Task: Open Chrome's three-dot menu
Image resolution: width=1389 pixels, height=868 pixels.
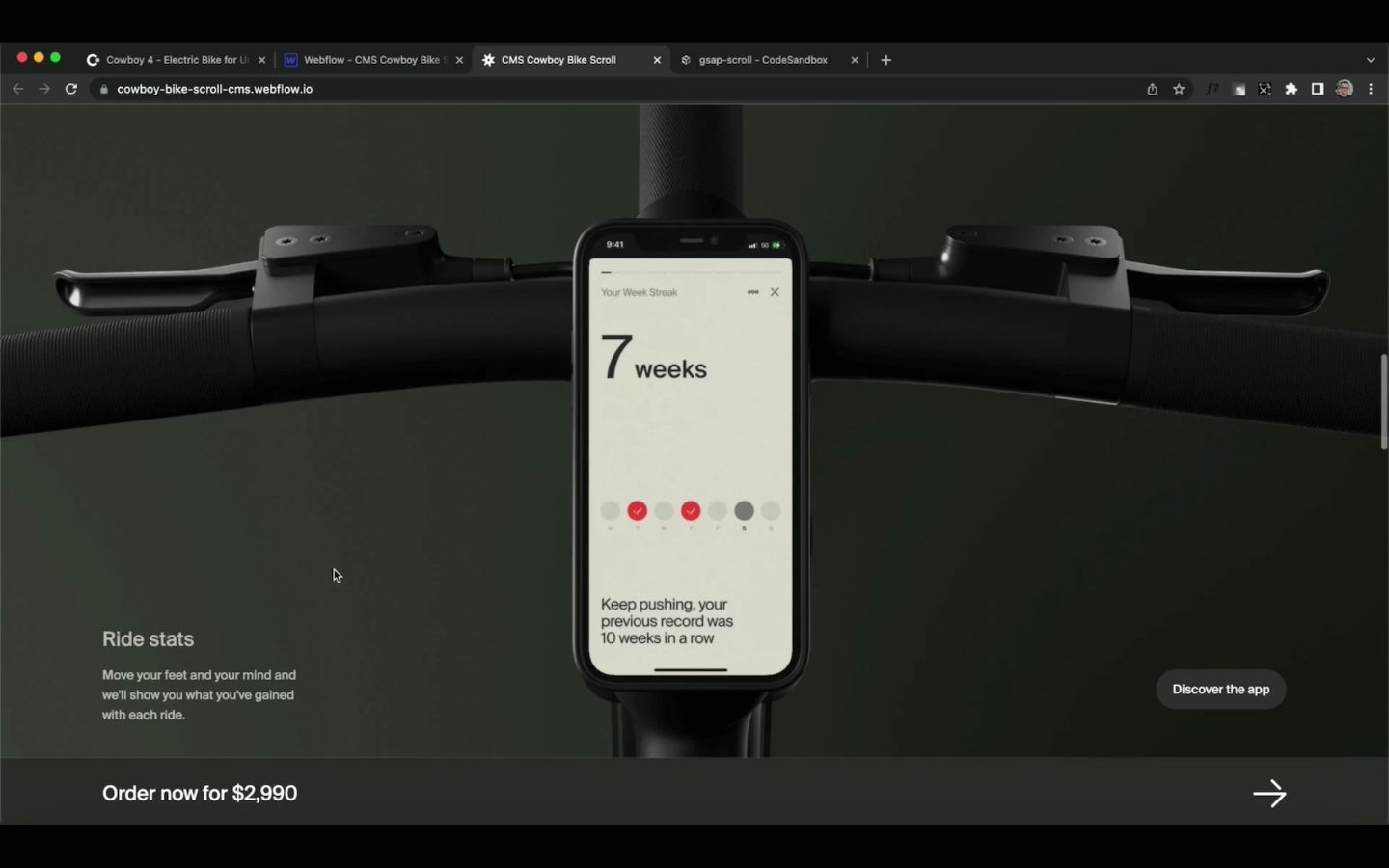Action: (1372, 89)
